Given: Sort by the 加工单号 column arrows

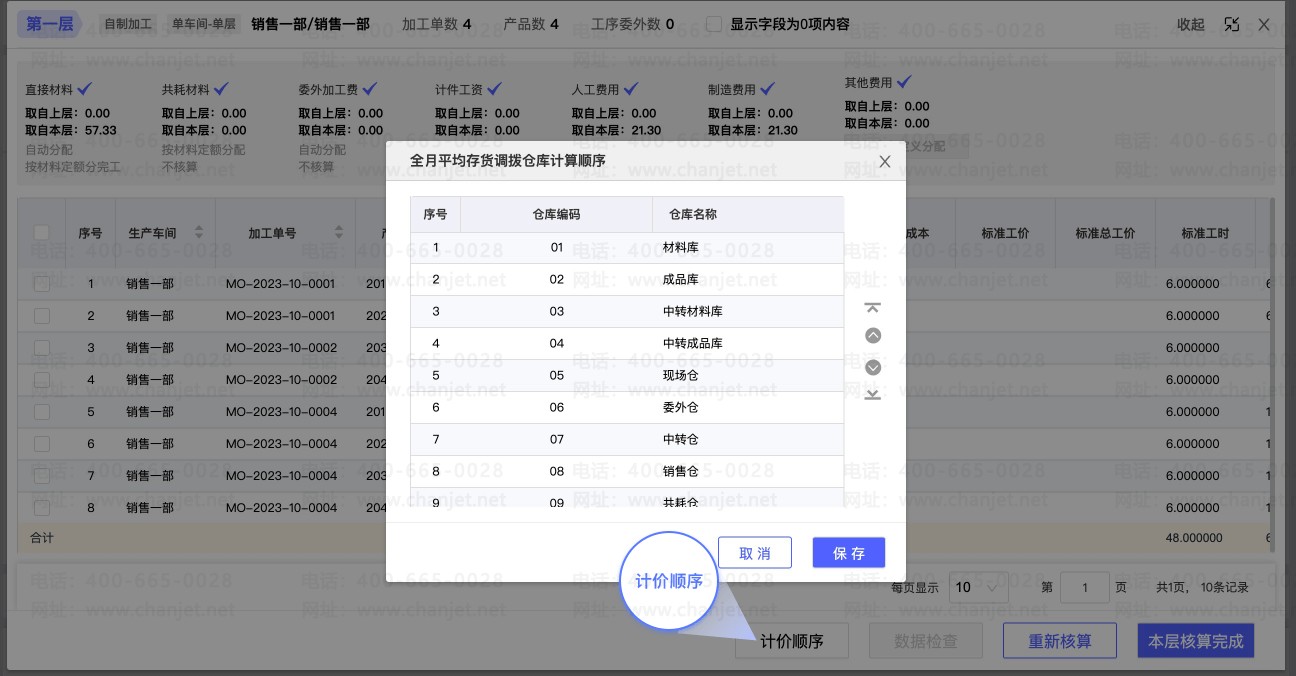Looking at the screenshot, I should pyautogui.click(x=338, y=233).
